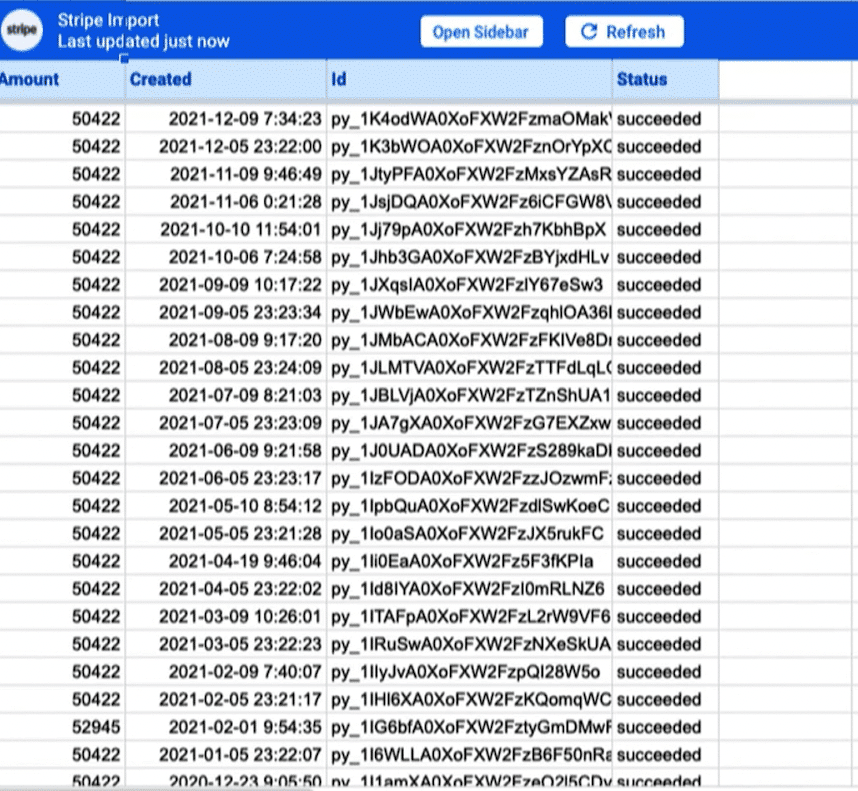Select the Id column header
The width and height of the screenshot is (858, 791).
(469, 79)
